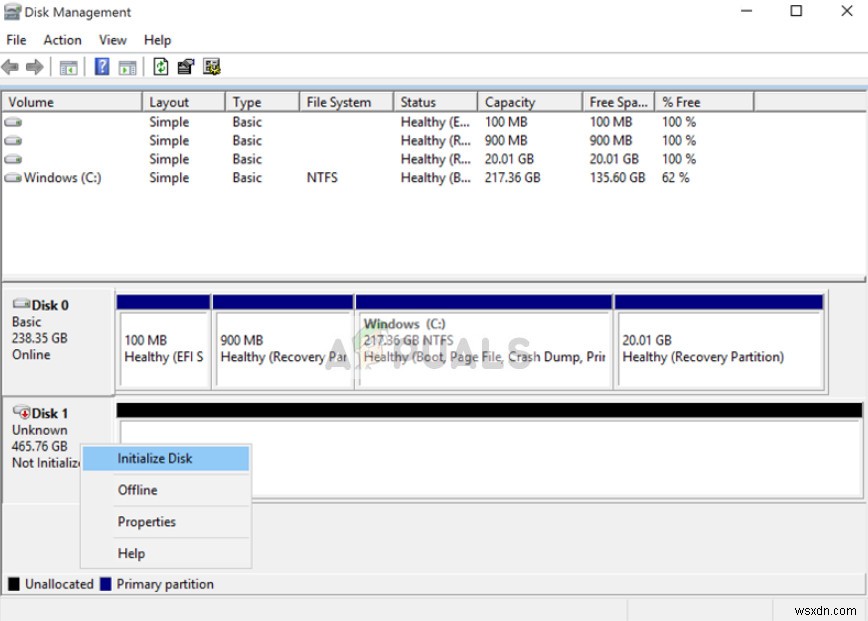Click the Healthy (E... status cell
868x621 pixels.
pos(435,122)
